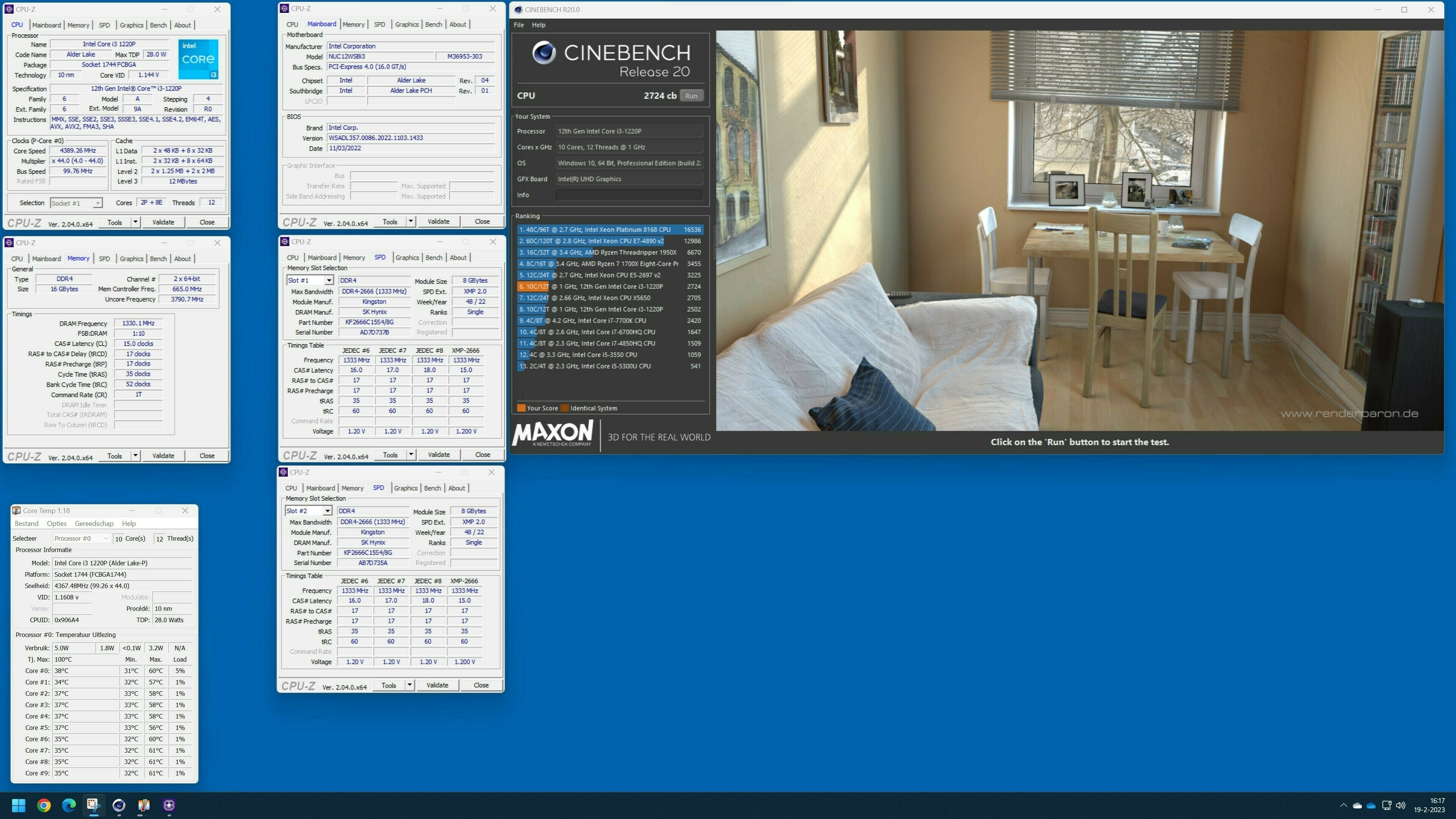Select ranking row Intel Core i5-5300U CPU
Screen dimensions: 1456x819
[x=610, y=366]
